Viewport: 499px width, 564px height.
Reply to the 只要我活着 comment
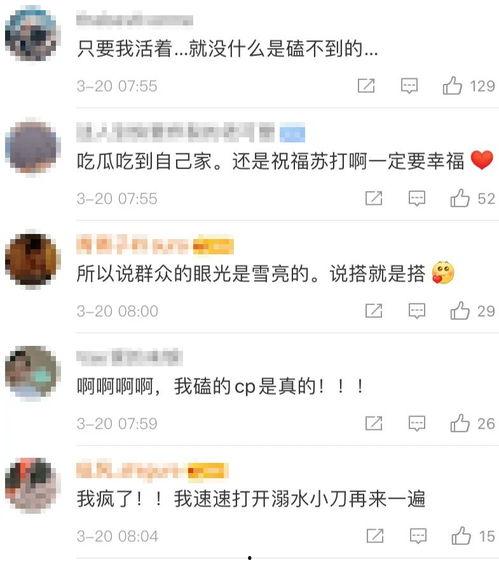pyautogui.click(x=409, y=86)
